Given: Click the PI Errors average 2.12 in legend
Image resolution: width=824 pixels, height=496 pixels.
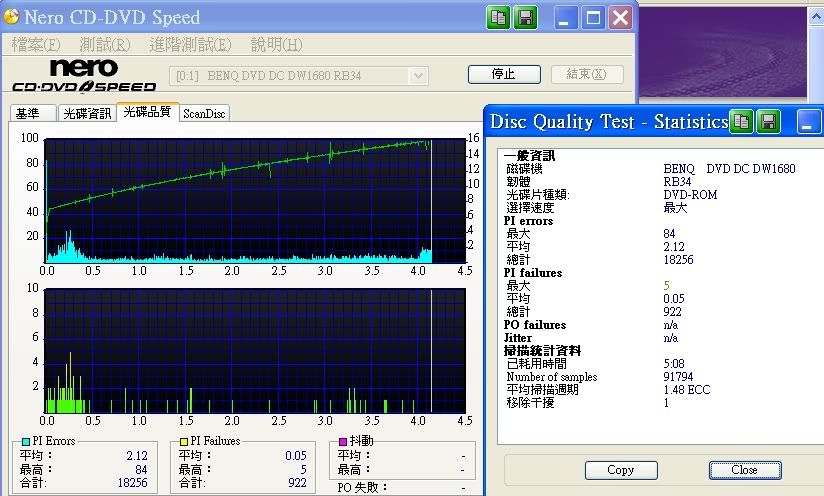Looking at the screenshot, I should tap(137, 456).
